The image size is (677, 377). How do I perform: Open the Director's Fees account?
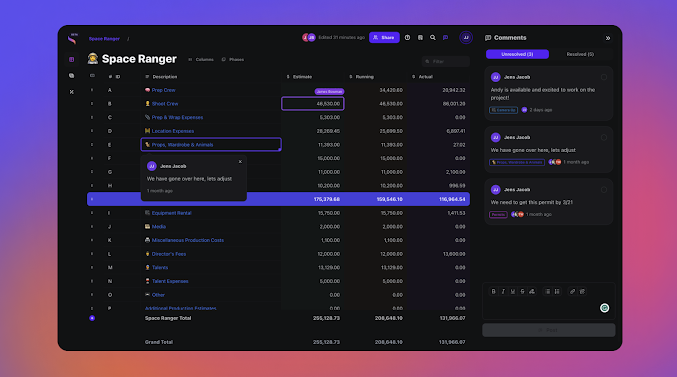click(x=169, y=254)
